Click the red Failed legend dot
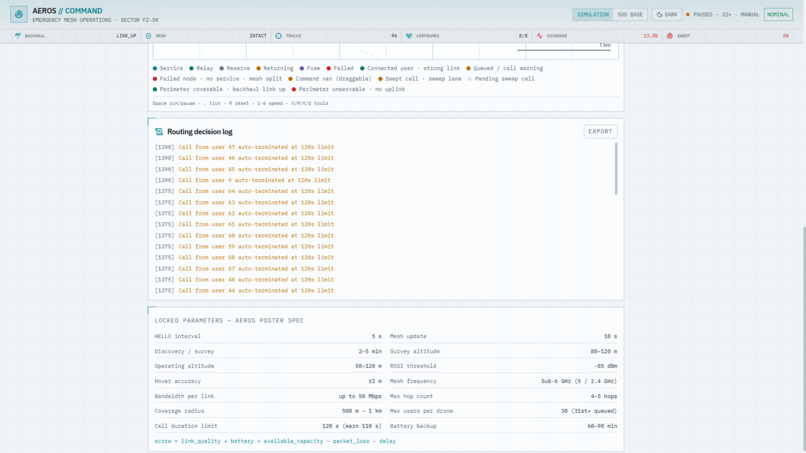Viewport: 806px width, 453px height. [x=328, y=68]
